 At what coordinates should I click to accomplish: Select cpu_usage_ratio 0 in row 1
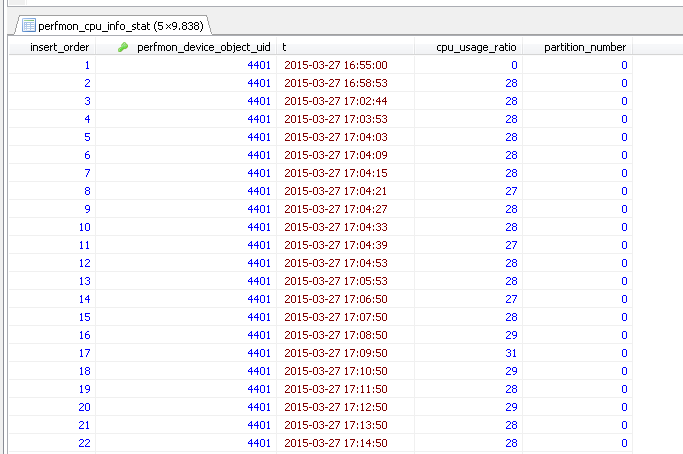pos(468,65)
